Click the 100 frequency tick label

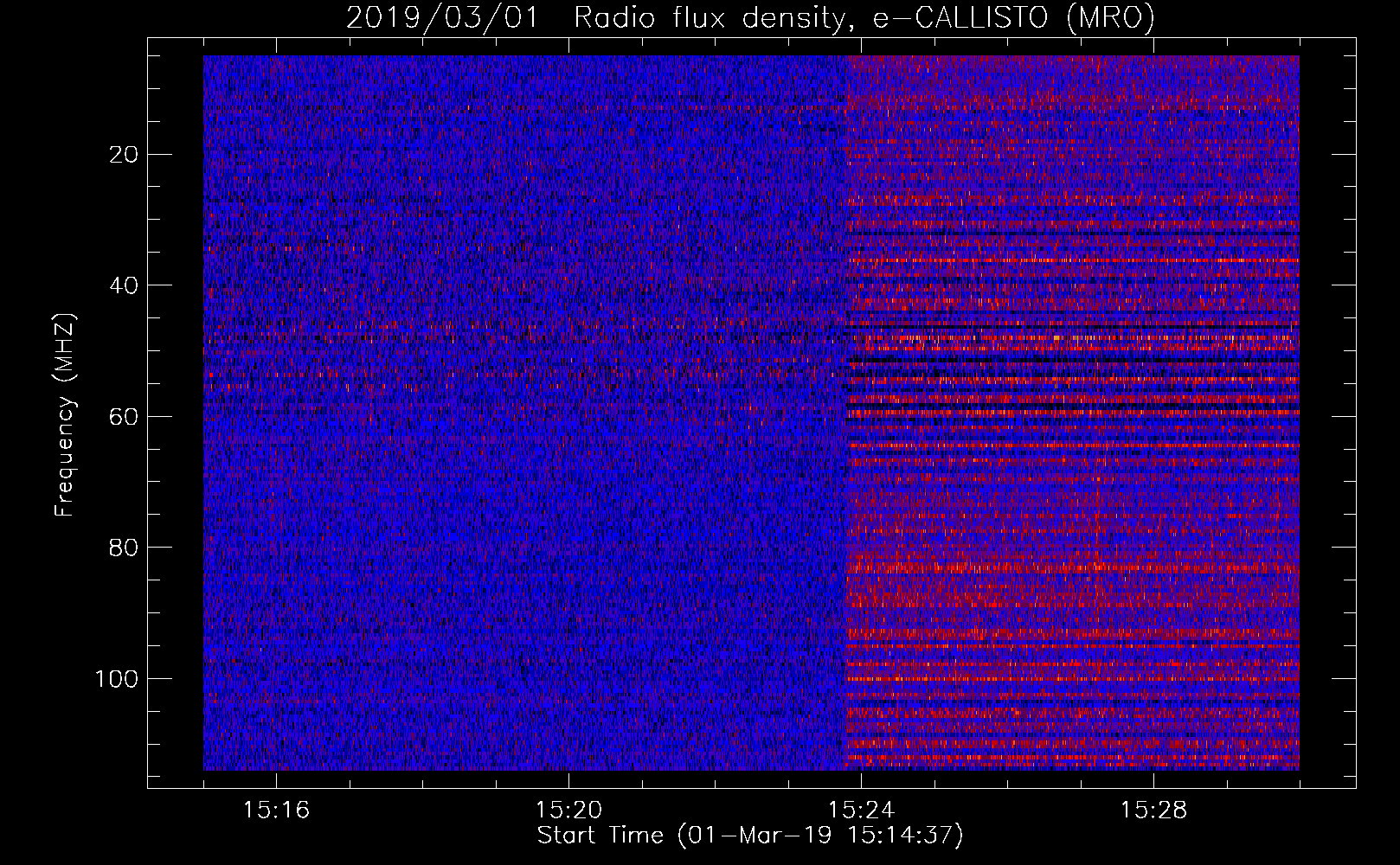[118, 679]
